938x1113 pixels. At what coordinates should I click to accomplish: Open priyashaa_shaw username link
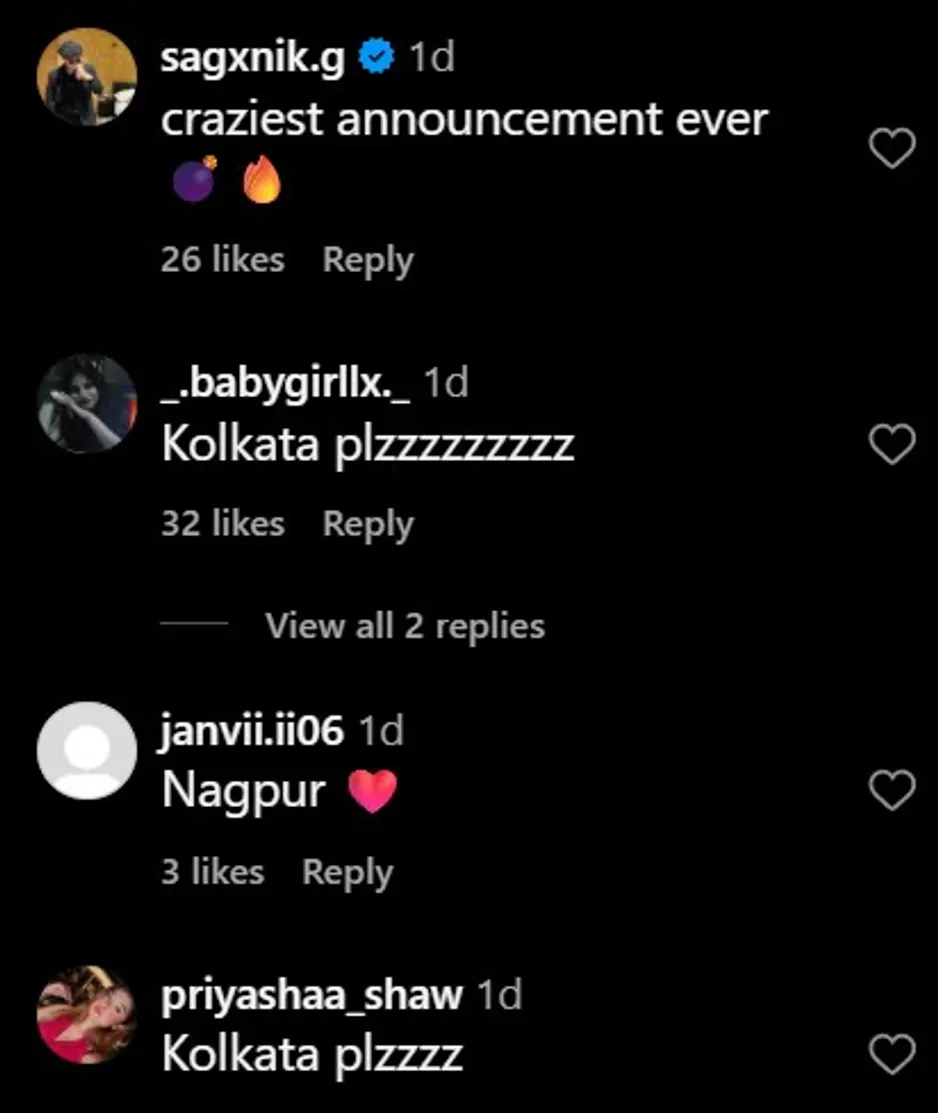point(311,995)
